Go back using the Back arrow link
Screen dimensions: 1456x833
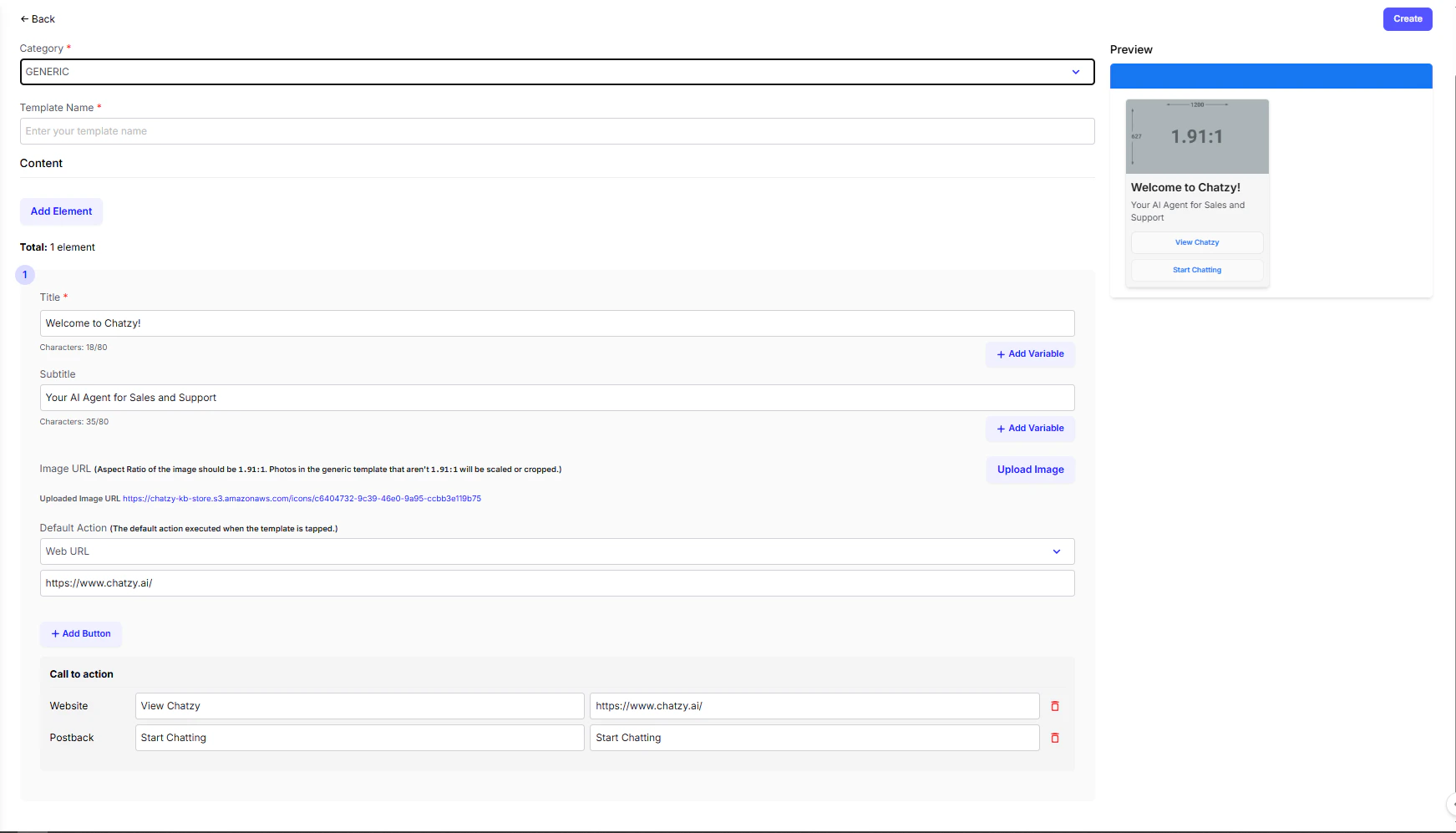point(38,19)
